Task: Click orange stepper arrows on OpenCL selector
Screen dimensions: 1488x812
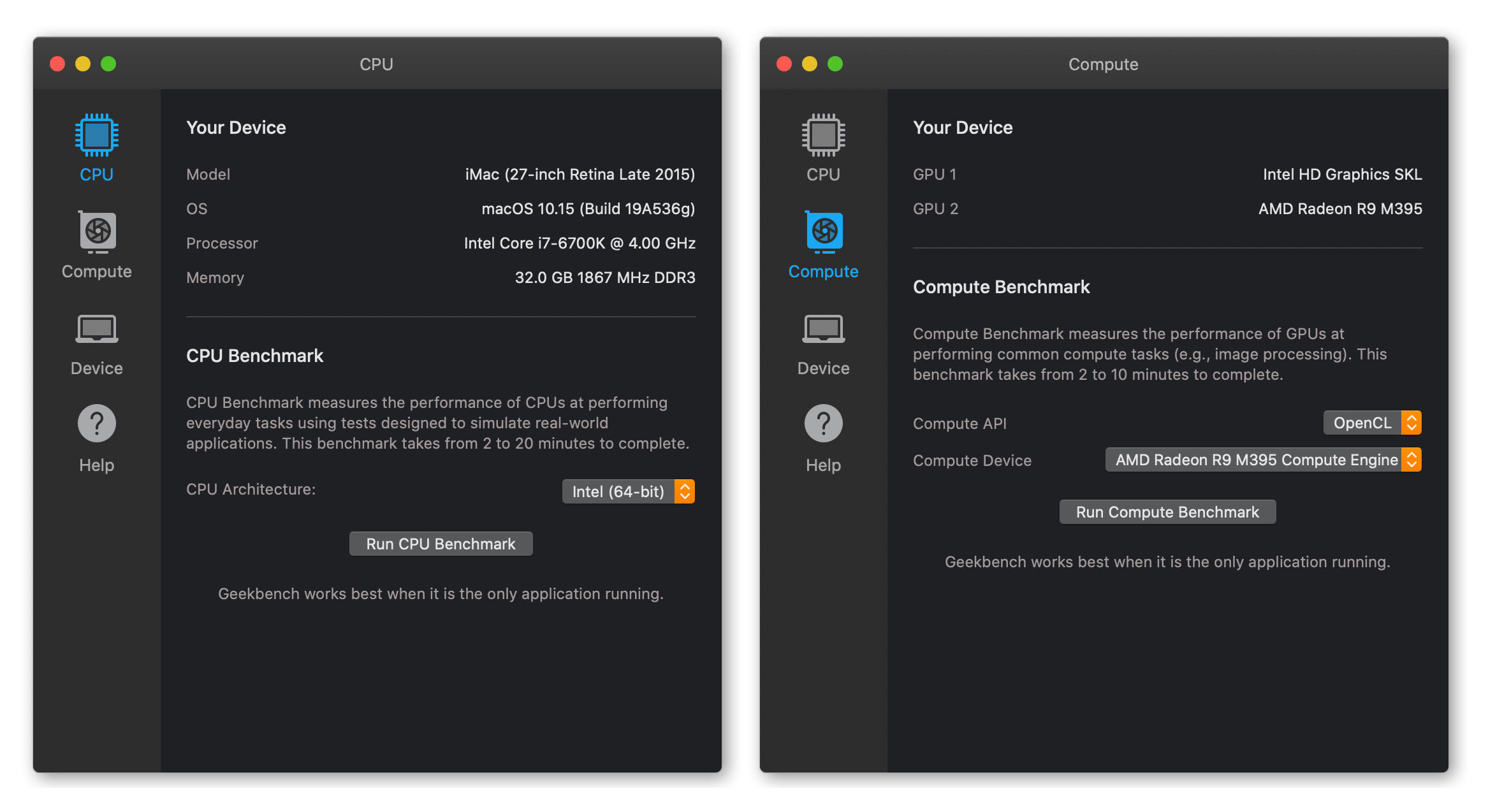Action: point(1411,423)
